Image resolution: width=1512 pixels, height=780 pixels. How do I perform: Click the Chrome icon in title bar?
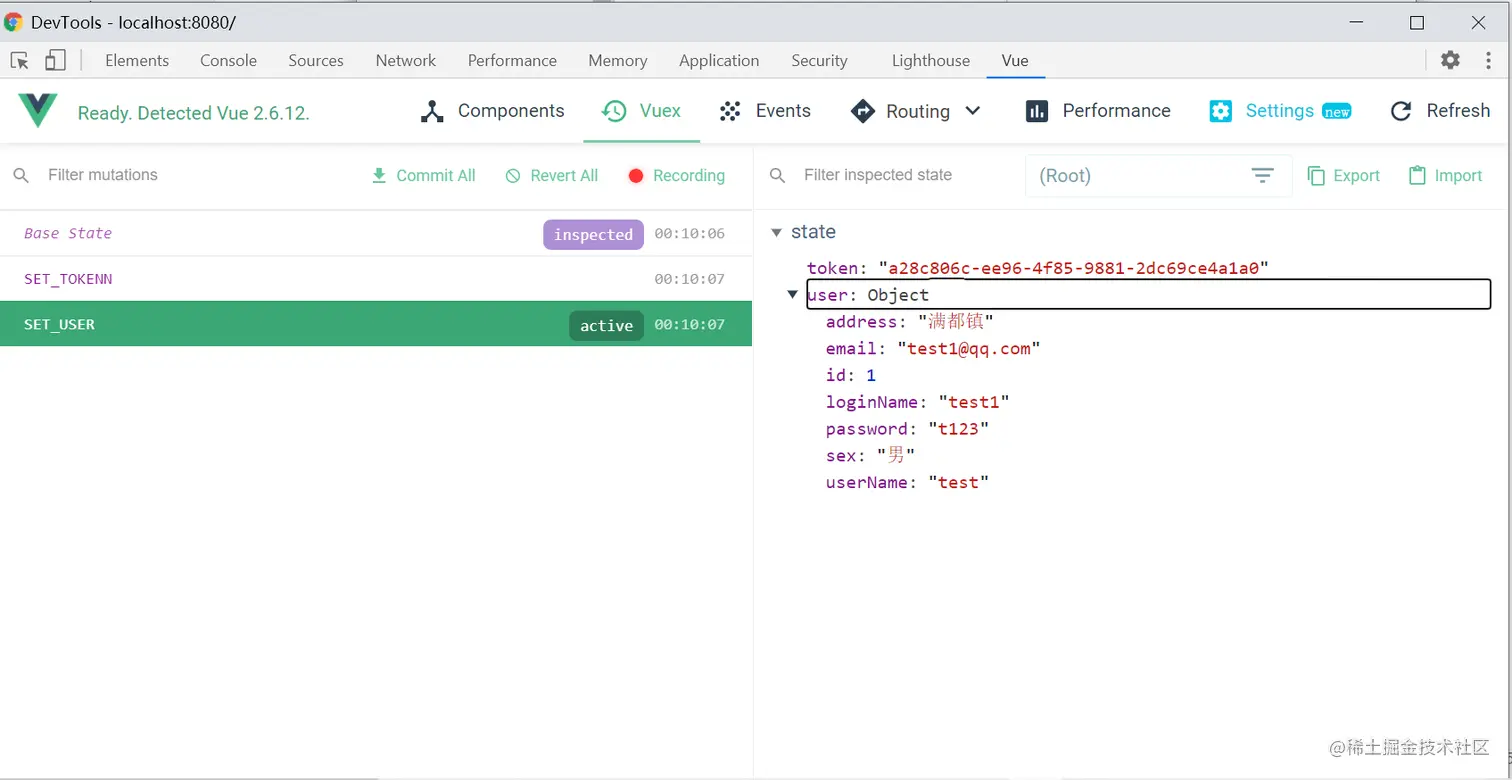13,22
